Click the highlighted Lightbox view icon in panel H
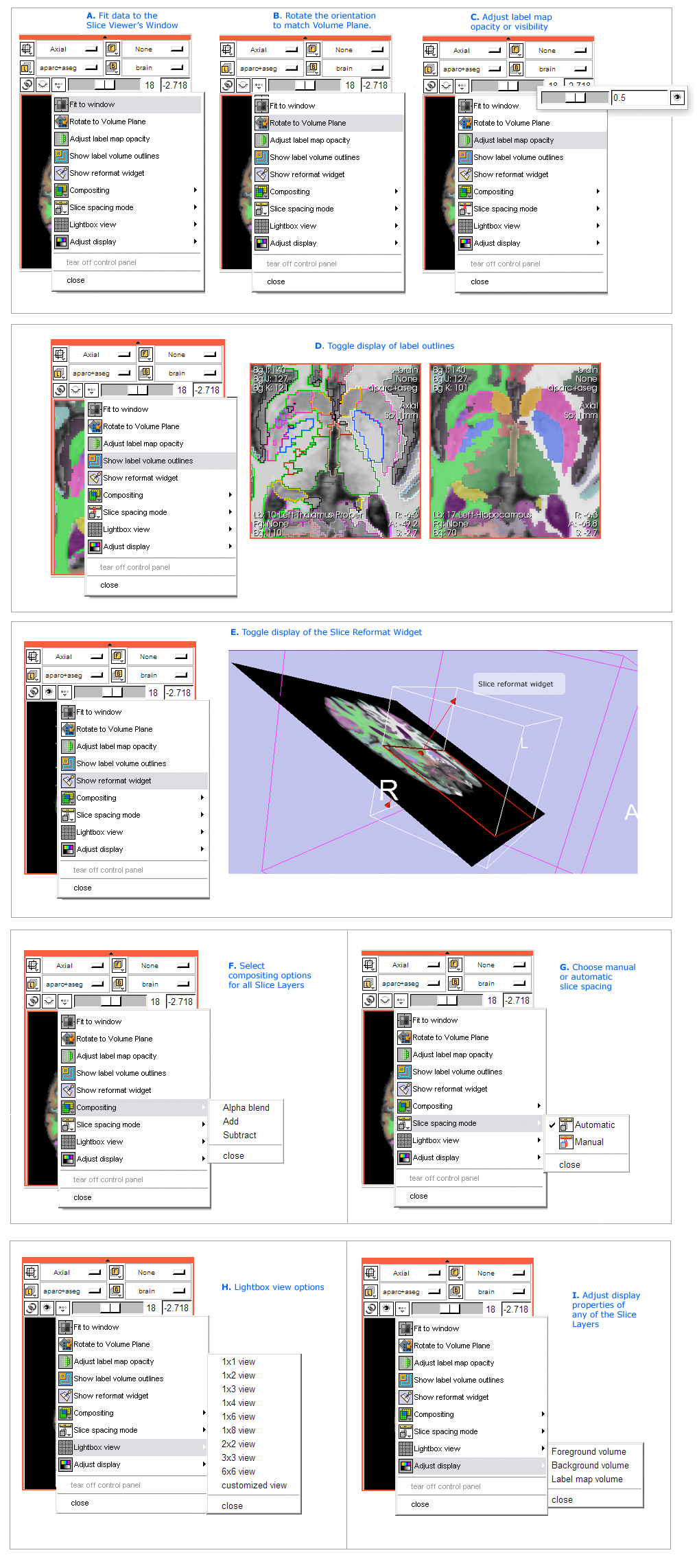The height and width of the screenshot is (1568, 697). click(x=65, y=1448)
